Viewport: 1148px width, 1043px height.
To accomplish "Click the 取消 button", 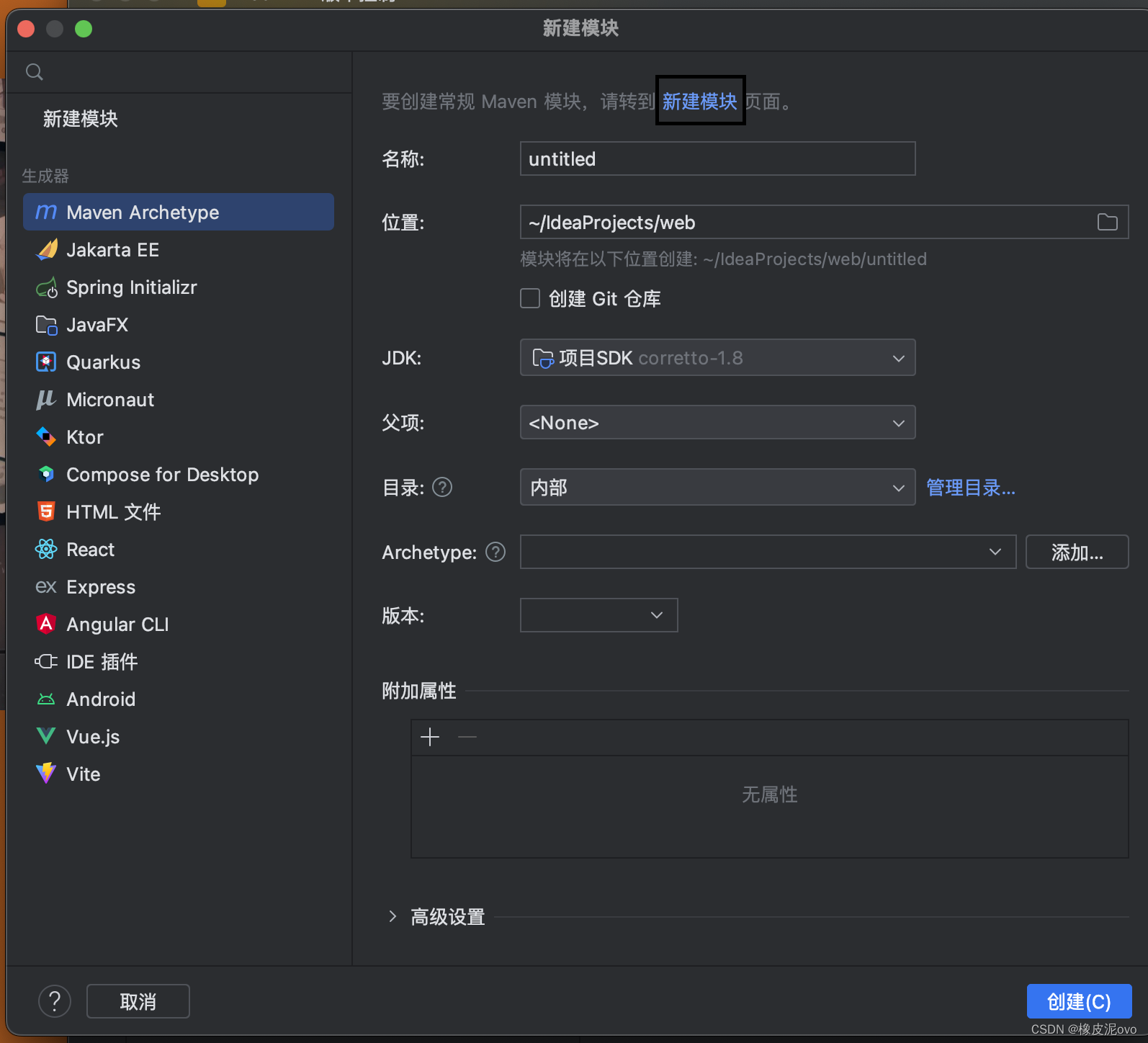I will (x=138, y=1001).
